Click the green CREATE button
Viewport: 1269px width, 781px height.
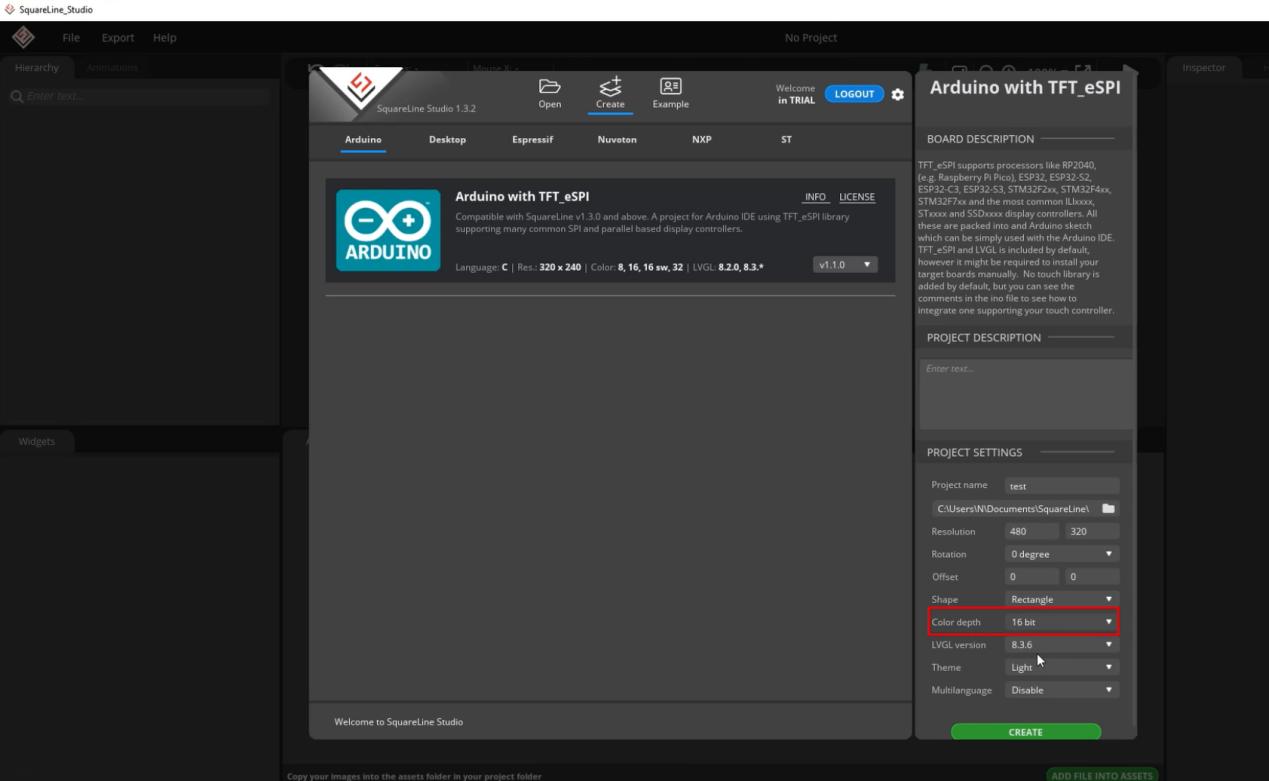pyautogui.click(x=1025, y=732)
